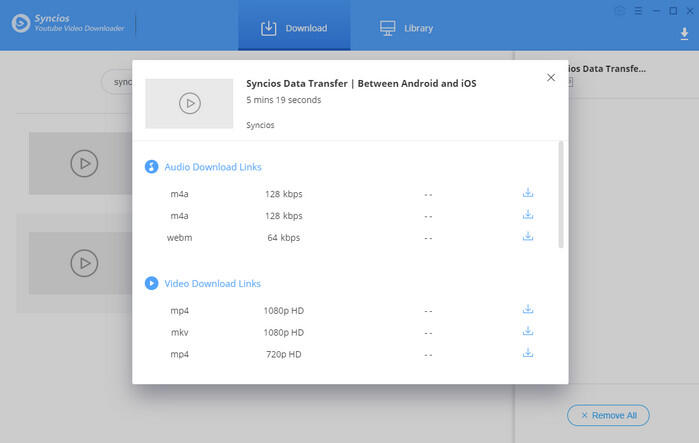Viewport: 699px width, 443px height.
Task: Download the first m4a 128 kbps audio
Action: [528, 193]
